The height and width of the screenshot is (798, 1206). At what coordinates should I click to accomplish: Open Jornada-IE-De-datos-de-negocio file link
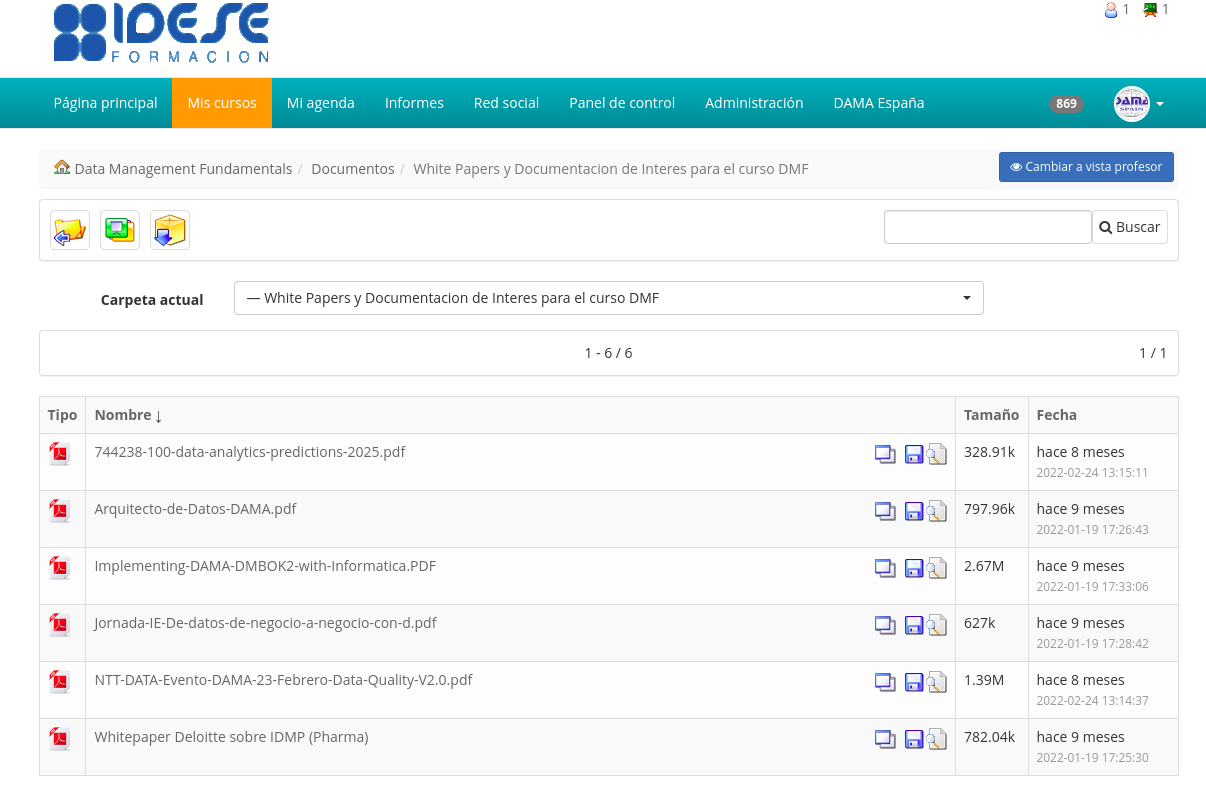[265, 623]
